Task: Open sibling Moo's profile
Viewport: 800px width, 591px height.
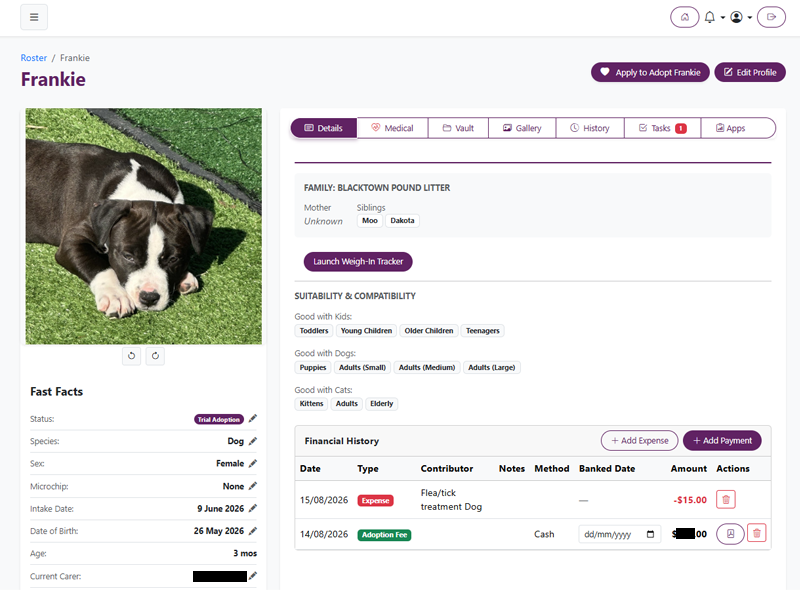Action: click(x=370, y=221)
